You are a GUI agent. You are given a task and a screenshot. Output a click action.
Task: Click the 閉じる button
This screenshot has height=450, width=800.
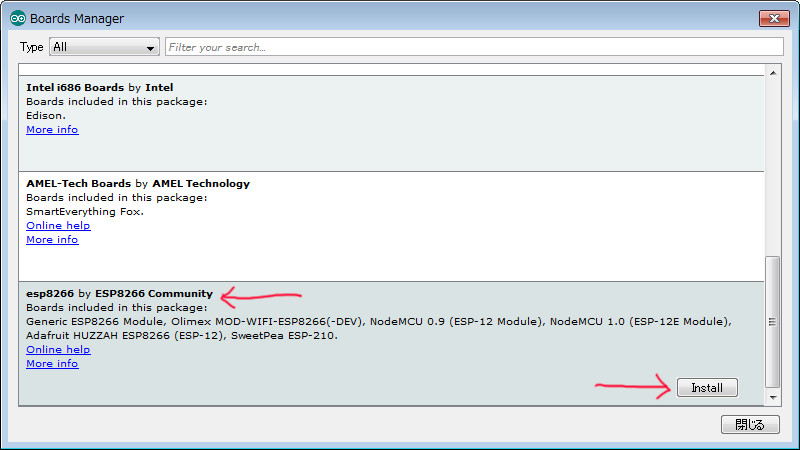pyautogui.click(x=749, y=425)
